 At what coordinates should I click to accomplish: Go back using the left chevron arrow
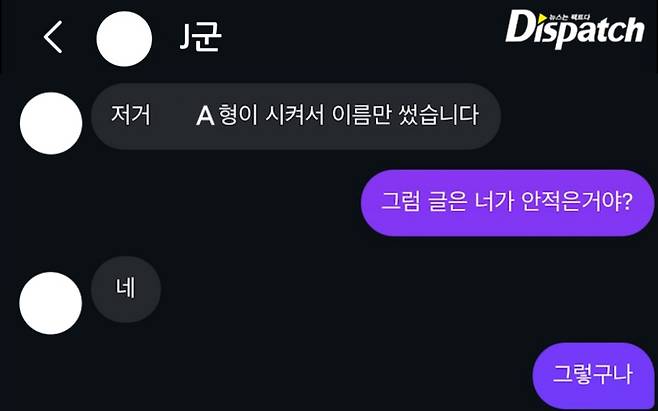coord(53,37)
